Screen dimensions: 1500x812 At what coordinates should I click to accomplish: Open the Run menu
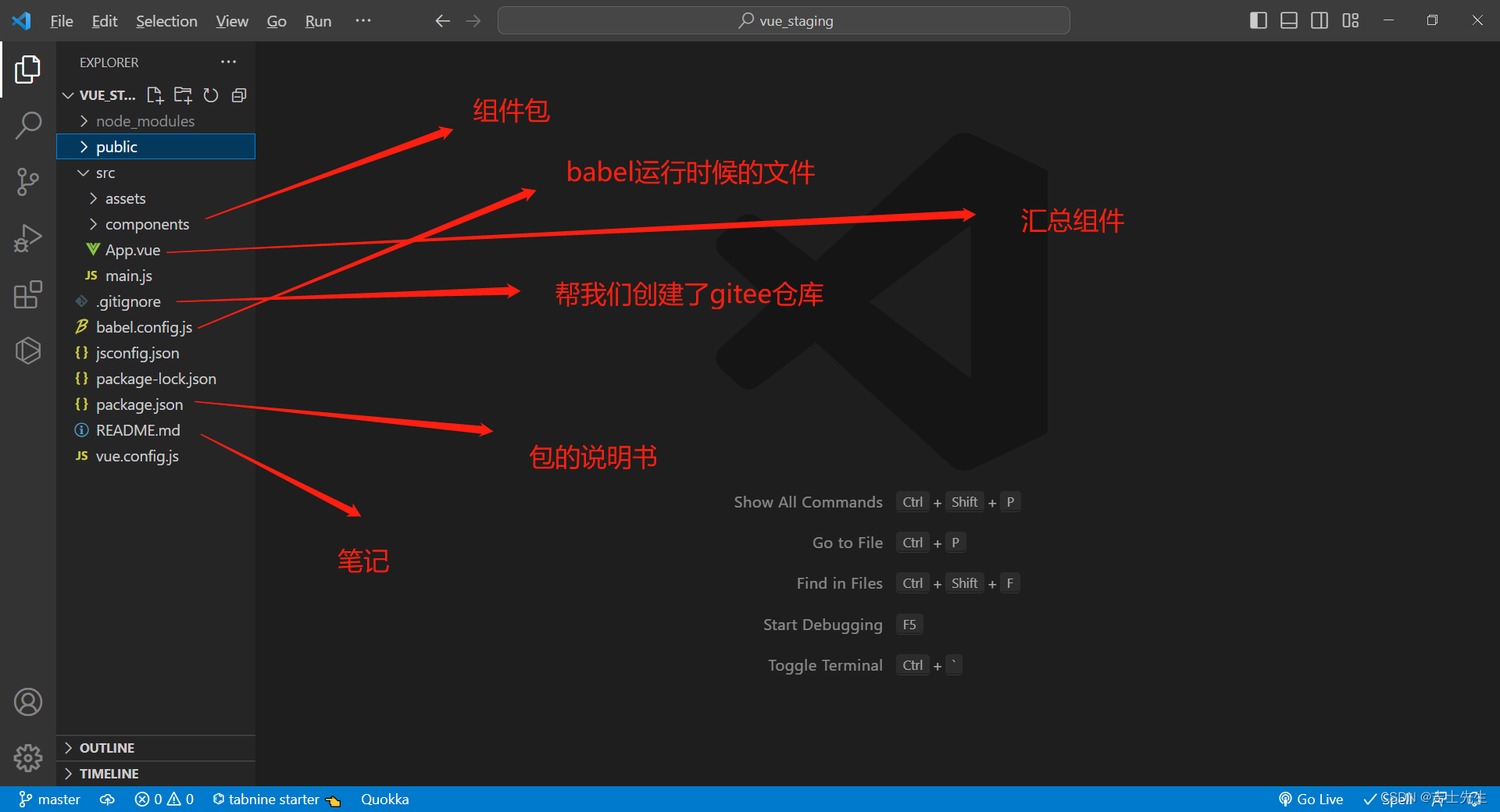click(x=318, y=21)
